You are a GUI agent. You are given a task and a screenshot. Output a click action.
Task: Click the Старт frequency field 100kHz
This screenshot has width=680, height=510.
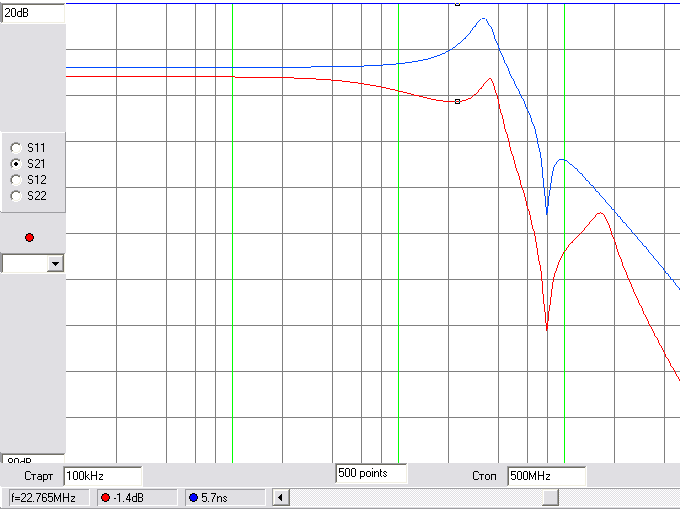[102, 476]
